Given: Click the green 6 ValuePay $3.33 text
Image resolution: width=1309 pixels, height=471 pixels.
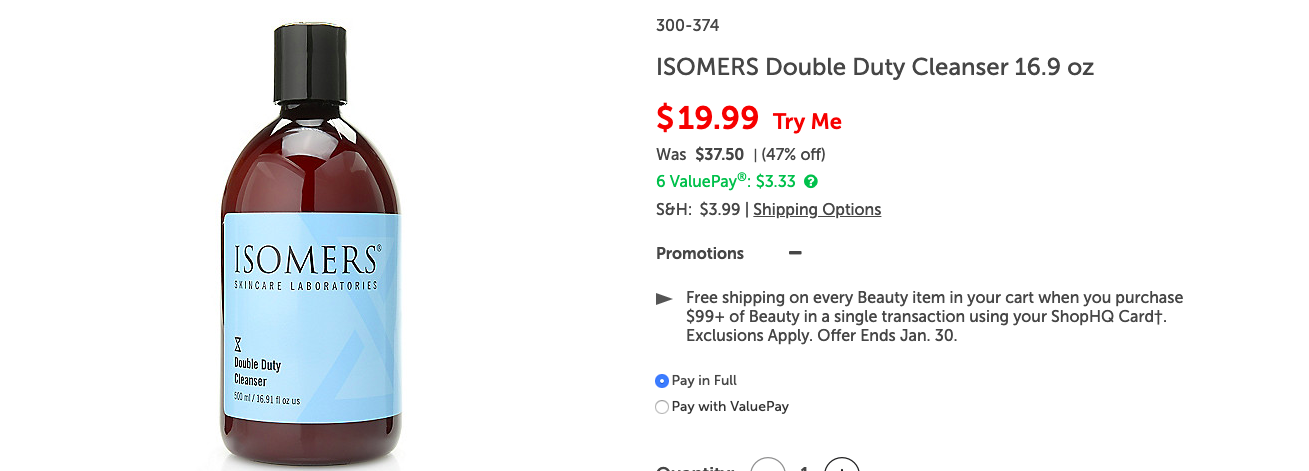Looking at the screenshot, I should (726, 182).
